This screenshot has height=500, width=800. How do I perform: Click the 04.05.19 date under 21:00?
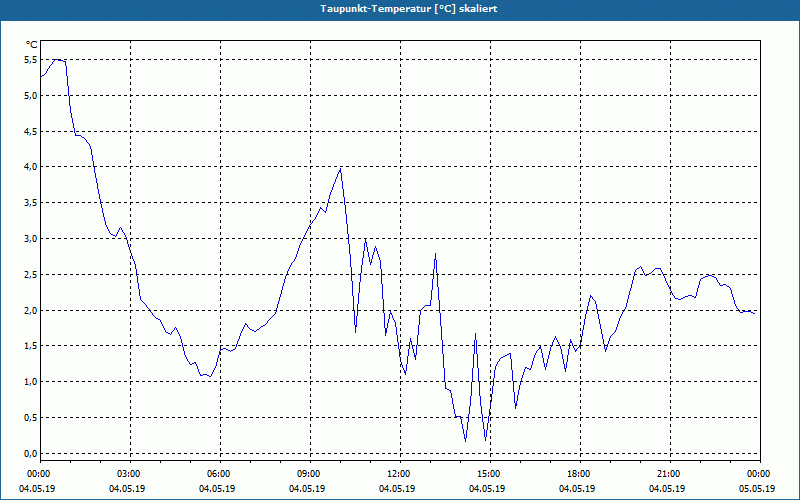[667, 488]
